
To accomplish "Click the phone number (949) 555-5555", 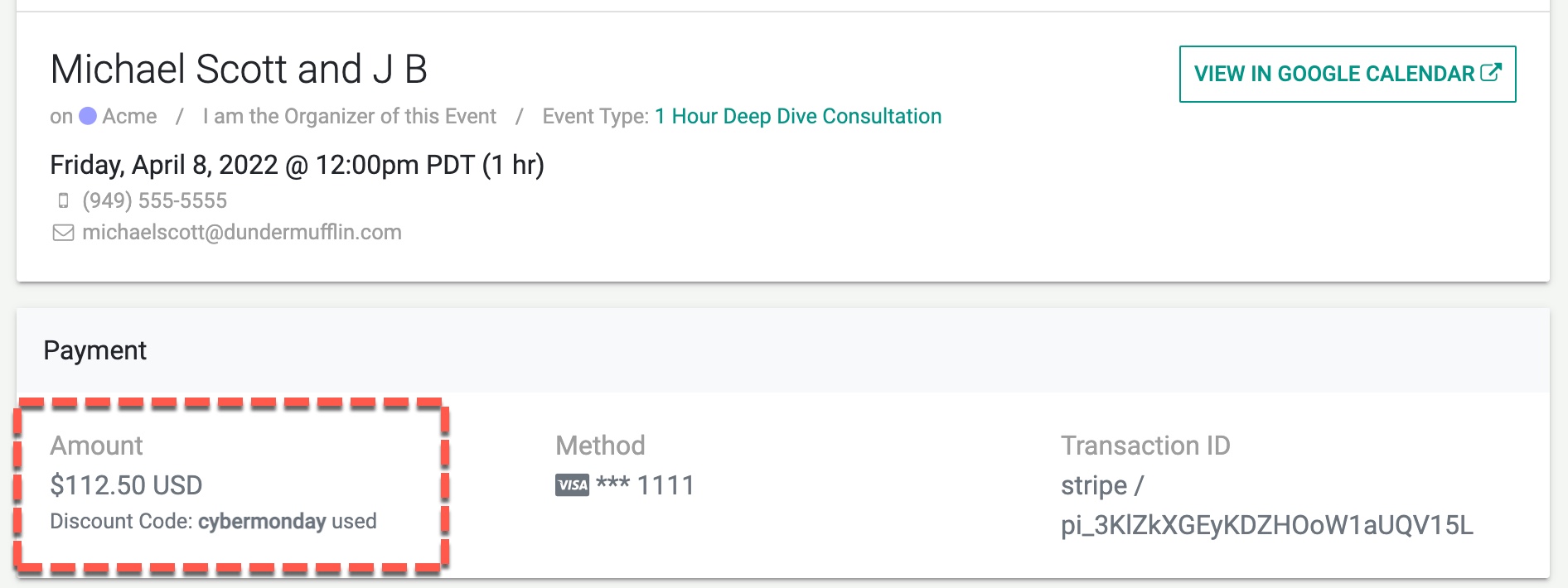I will coord(154,200).
